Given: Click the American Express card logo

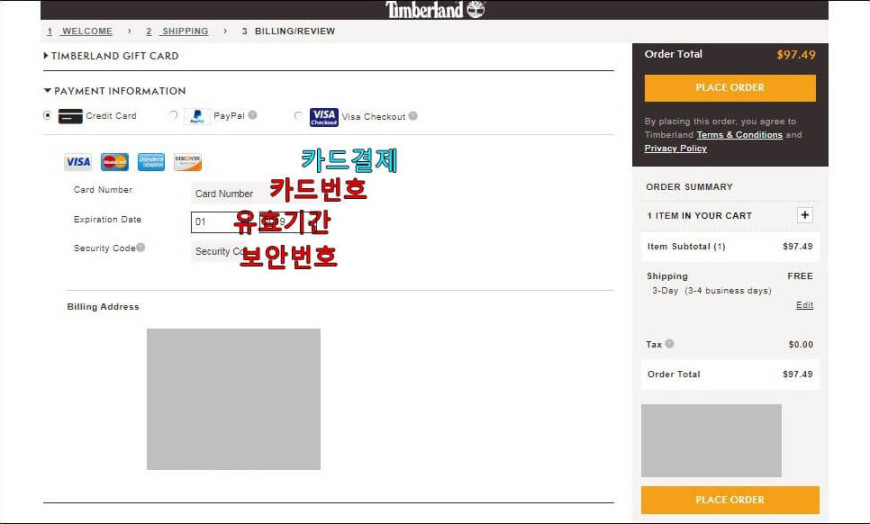Looking at the screenshot, I should click(151, 162).
